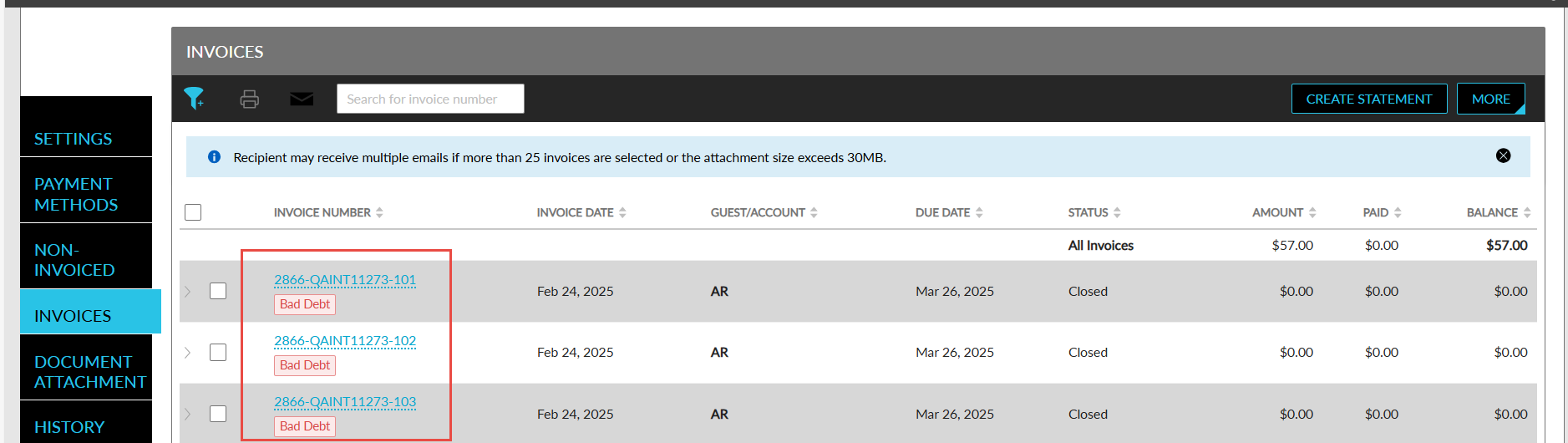Click the Create Statement button
This screenshot has height=443, width=1568.
[1369, 99]
